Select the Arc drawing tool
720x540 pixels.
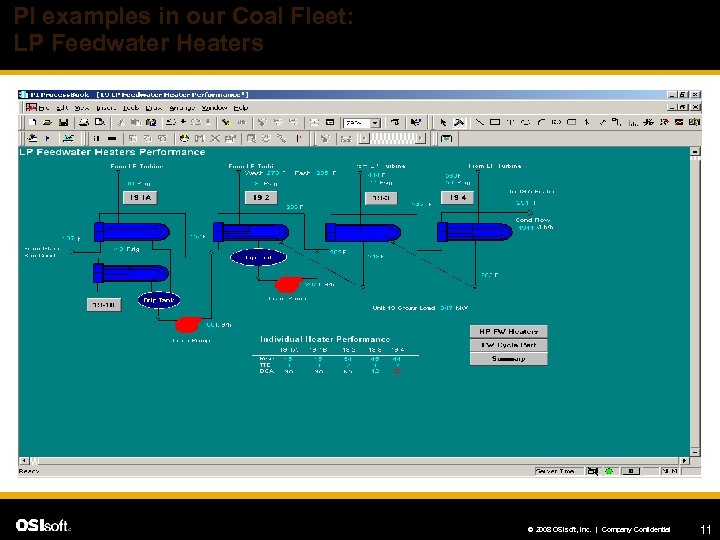[x=541, y=122]
